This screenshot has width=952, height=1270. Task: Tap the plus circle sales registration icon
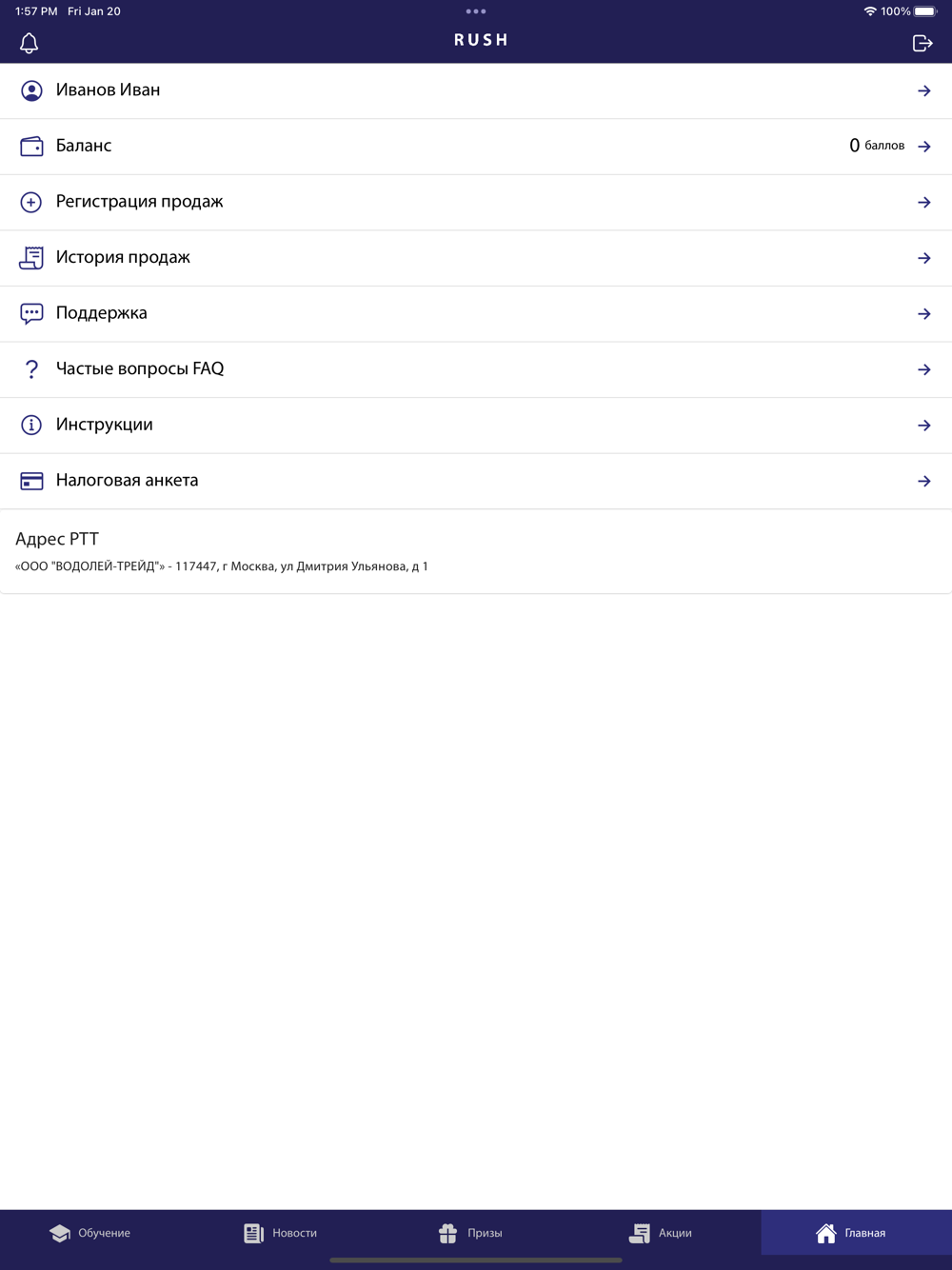click(31, 202)
